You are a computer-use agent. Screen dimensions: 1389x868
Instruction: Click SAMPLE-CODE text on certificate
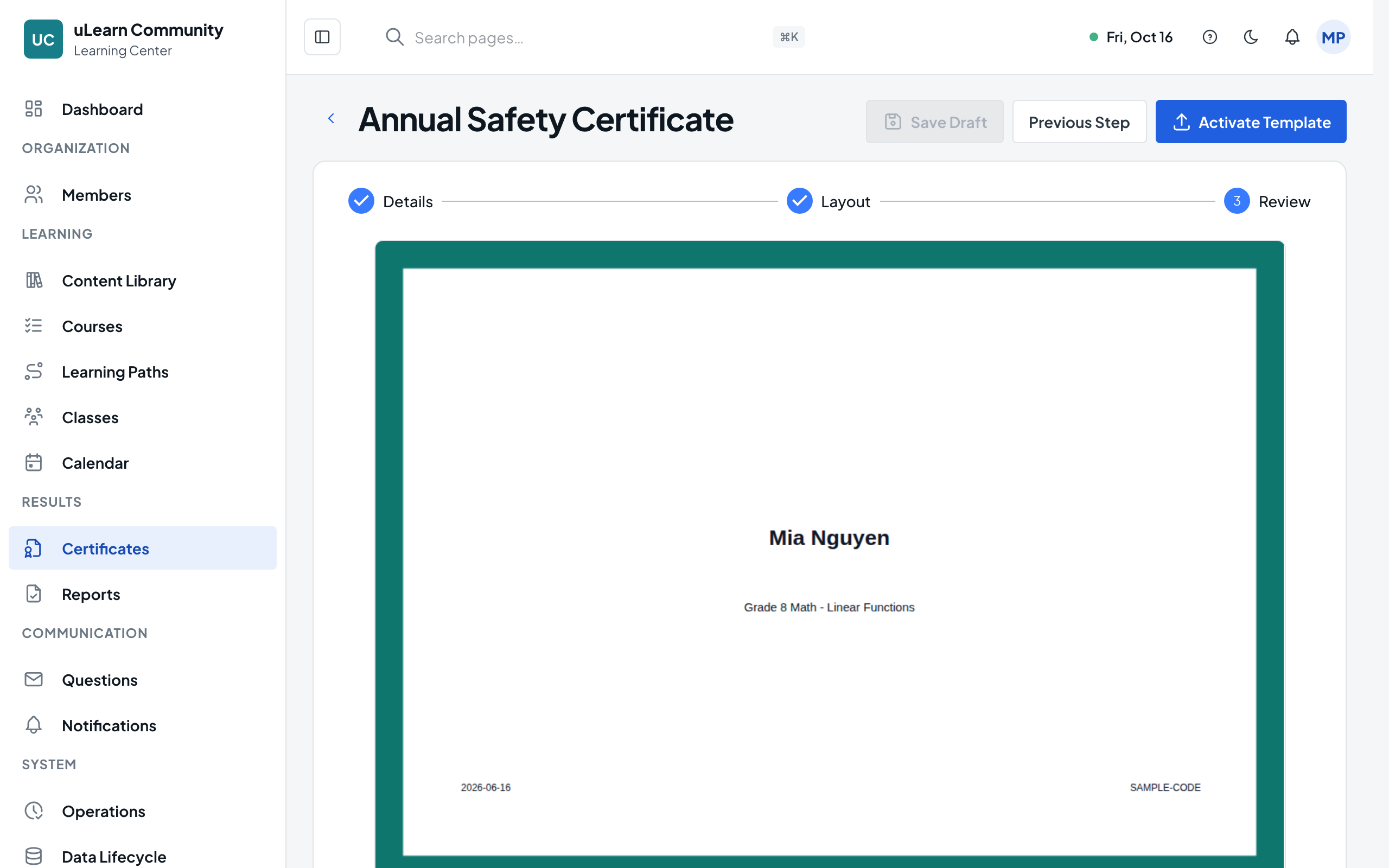click(x=1165, y=787)
